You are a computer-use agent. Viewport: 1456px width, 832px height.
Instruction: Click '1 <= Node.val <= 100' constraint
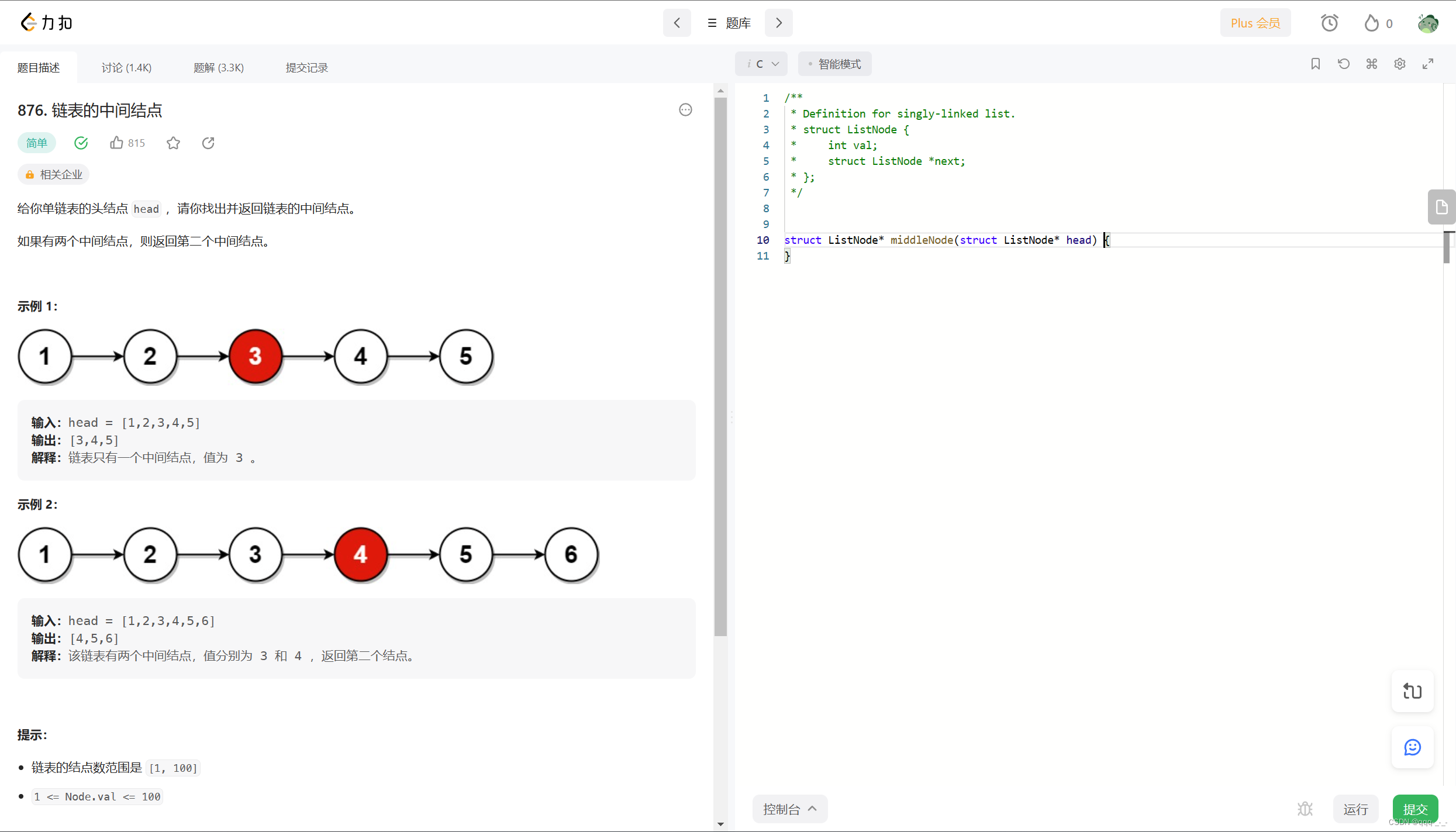[x=97, y=796]
